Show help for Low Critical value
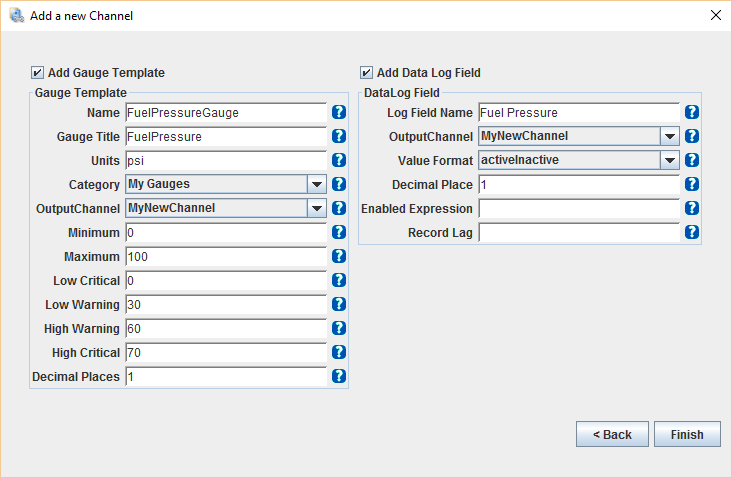This screenshot has width=732, height=478. 339,280
